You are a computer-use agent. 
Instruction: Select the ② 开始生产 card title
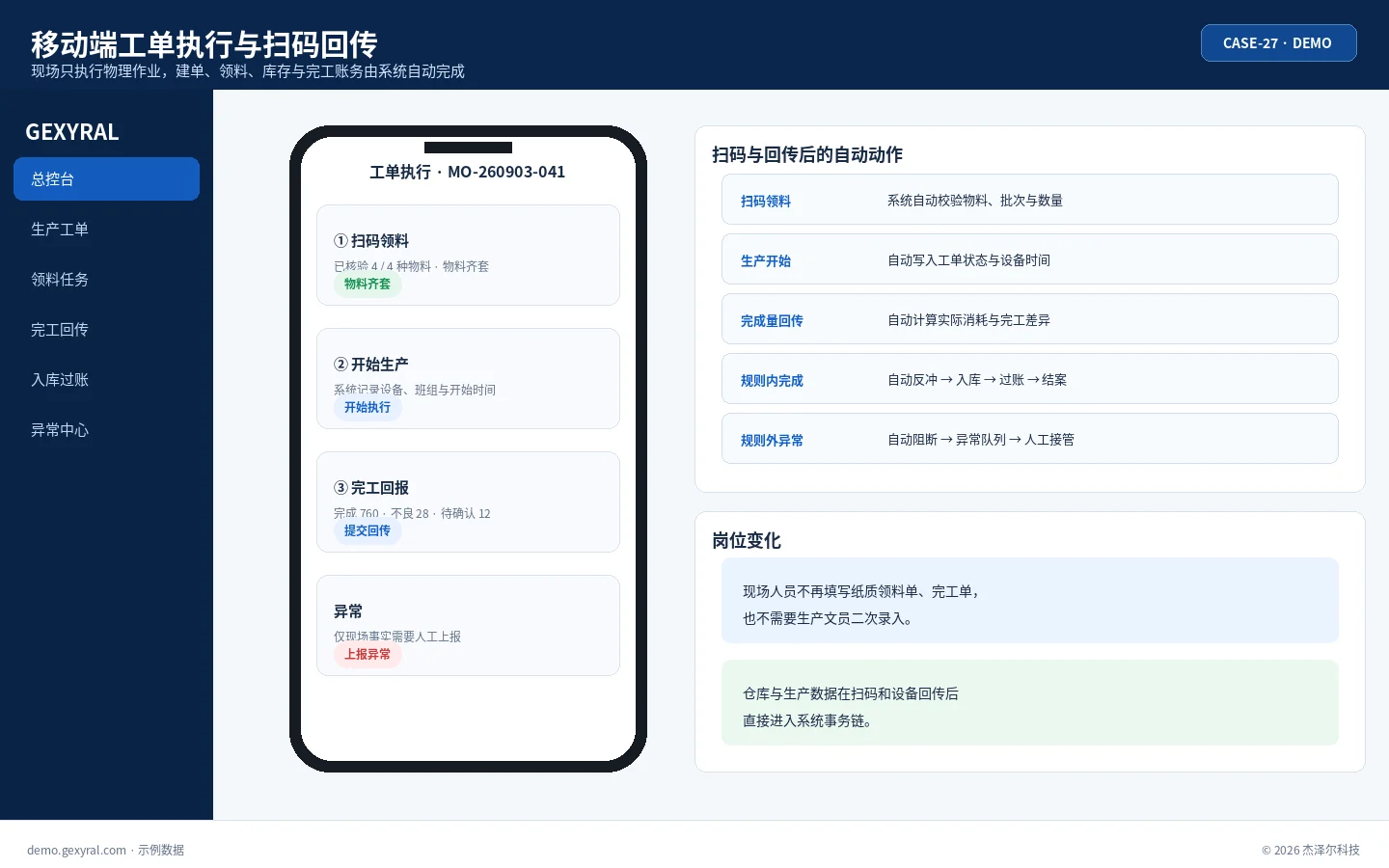371,365
